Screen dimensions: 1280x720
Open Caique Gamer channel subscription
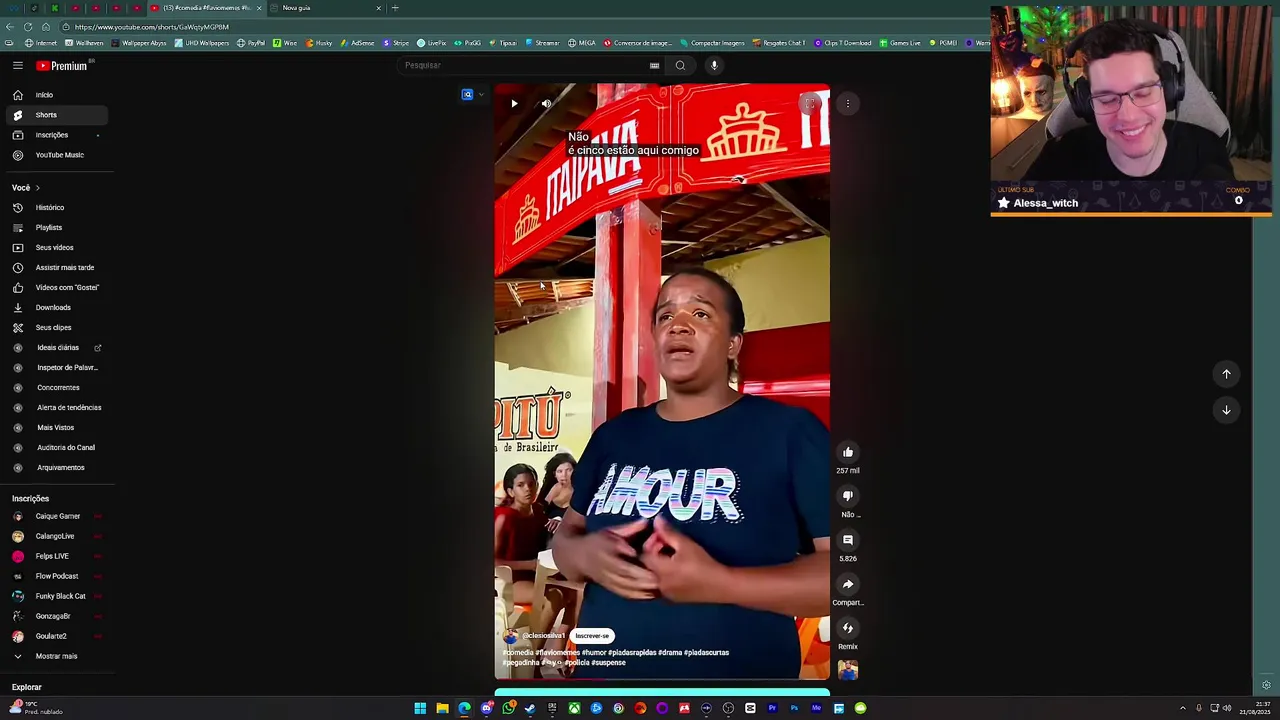click(55, 516)
